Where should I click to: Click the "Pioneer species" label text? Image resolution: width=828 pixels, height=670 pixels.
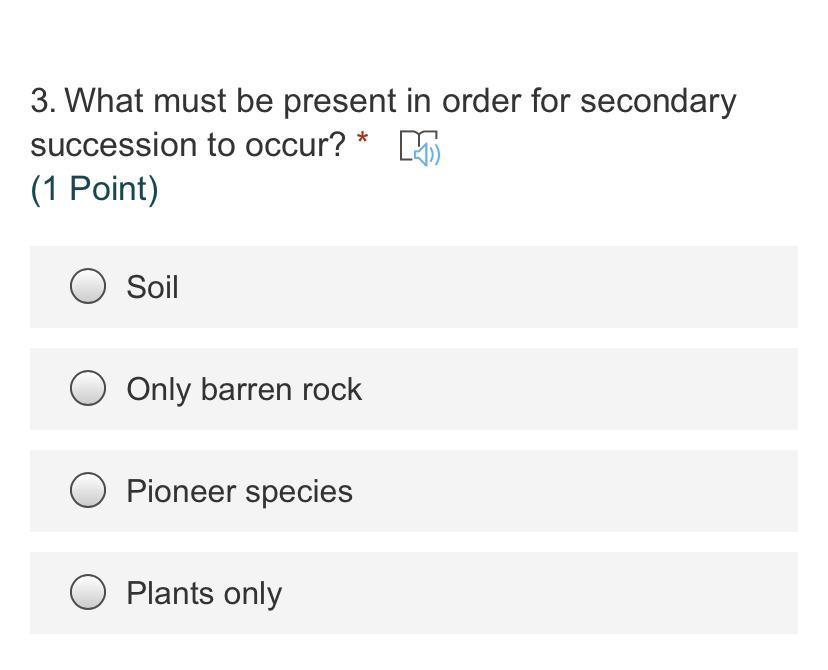pyautogui.click(x=239, y=491)
